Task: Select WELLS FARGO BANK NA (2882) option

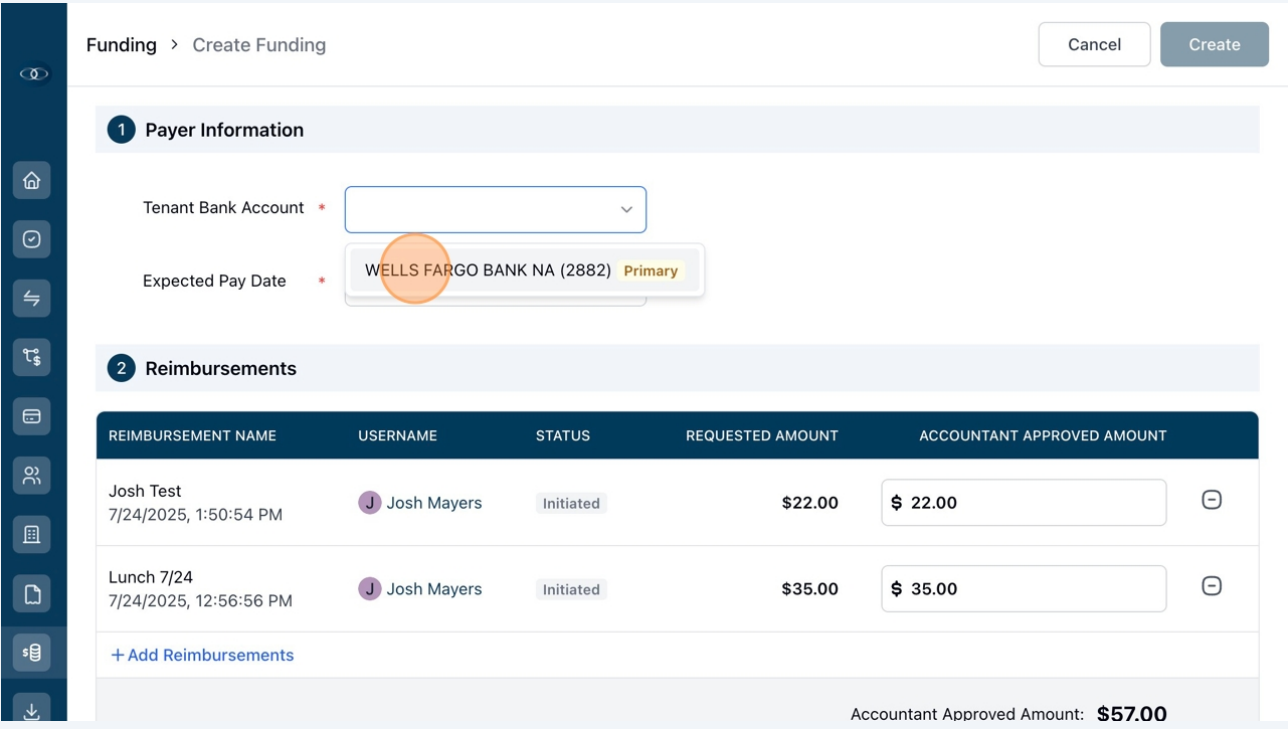Action: (524, 270)
